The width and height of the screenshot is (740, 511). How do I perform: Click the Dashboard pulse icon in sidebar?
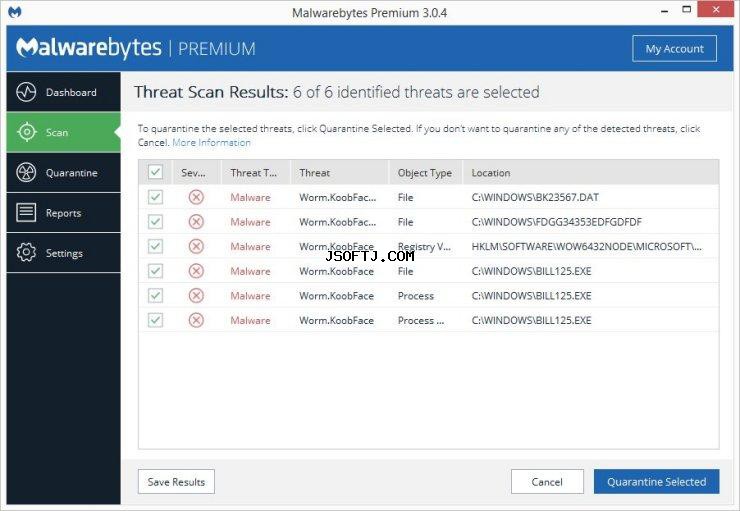tap(26, 92)
